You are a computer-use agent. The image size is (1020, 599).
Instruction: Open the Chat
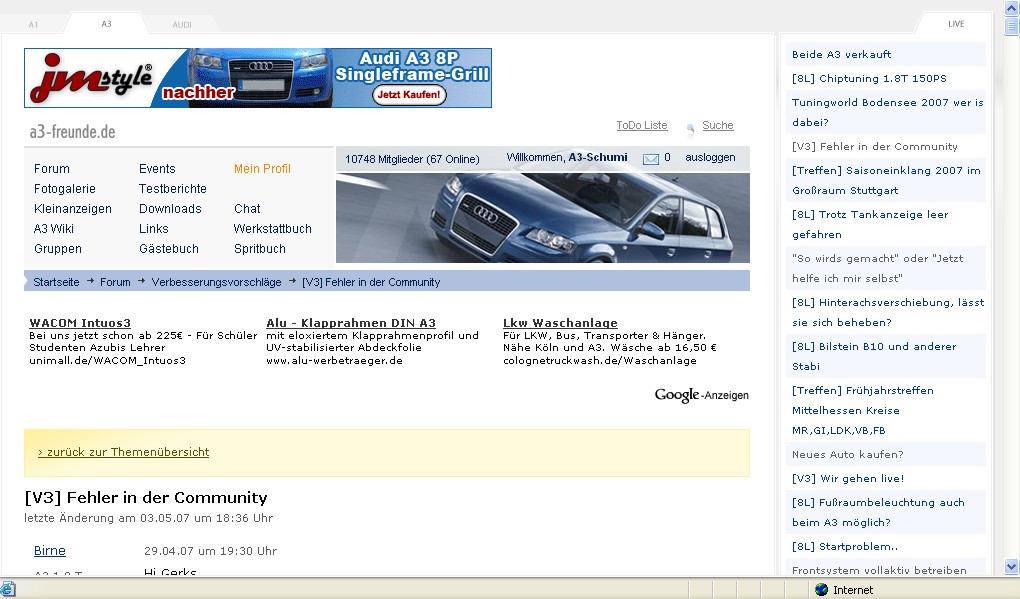click(x=247, y=209)
